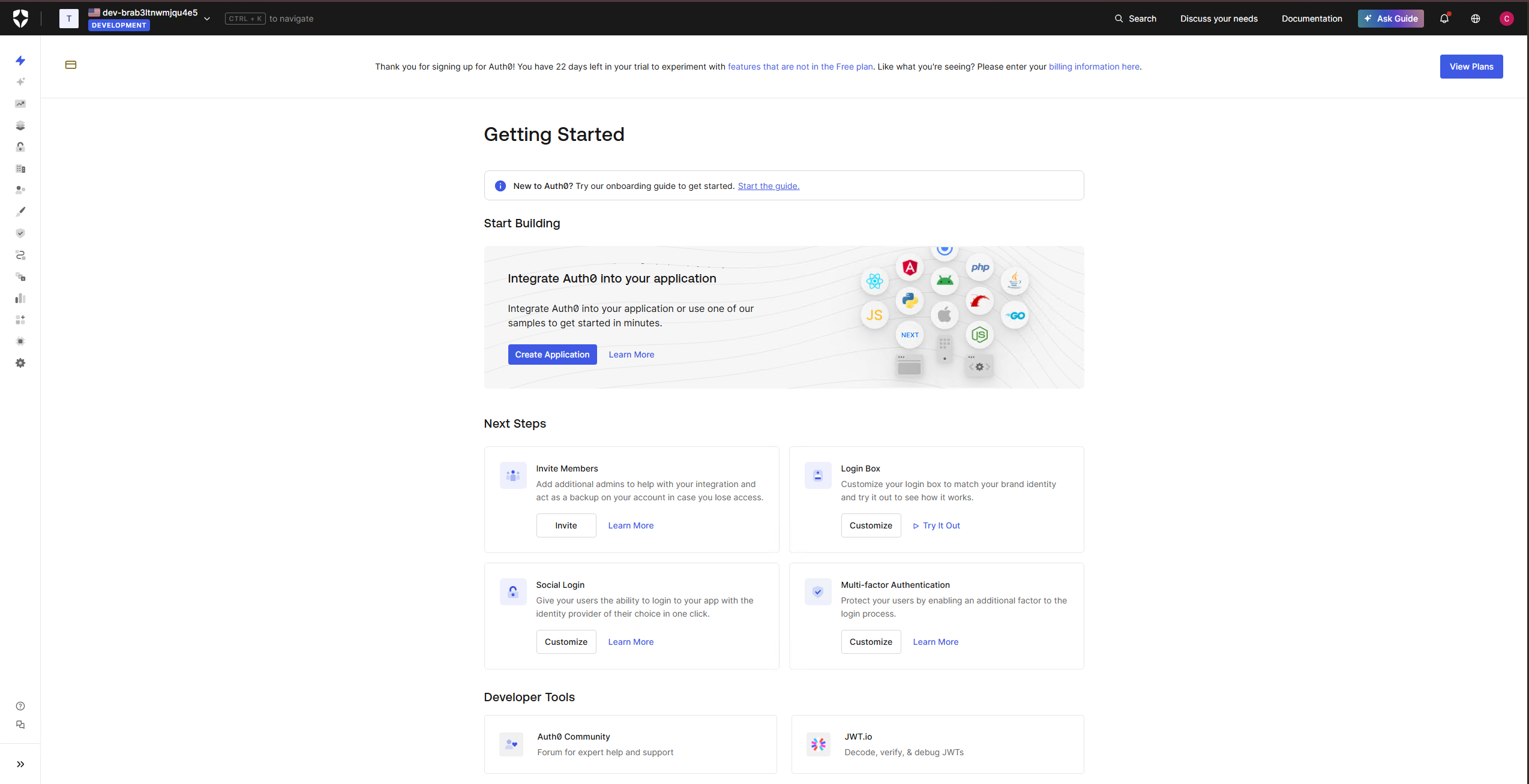This screenshot has width=1529, height=784.
Task: Click the tenant T avatar tile
Action: tap(69, 19)
